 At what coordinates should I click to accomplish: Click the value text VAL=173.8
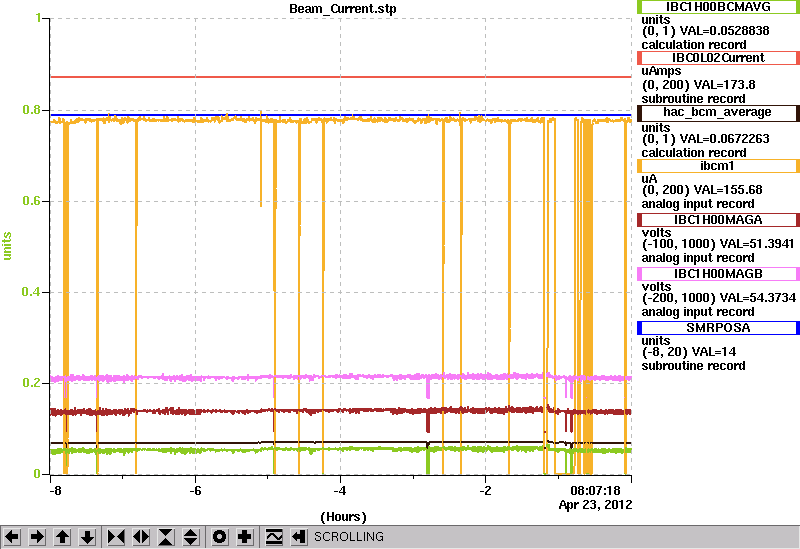coord(725,85)
